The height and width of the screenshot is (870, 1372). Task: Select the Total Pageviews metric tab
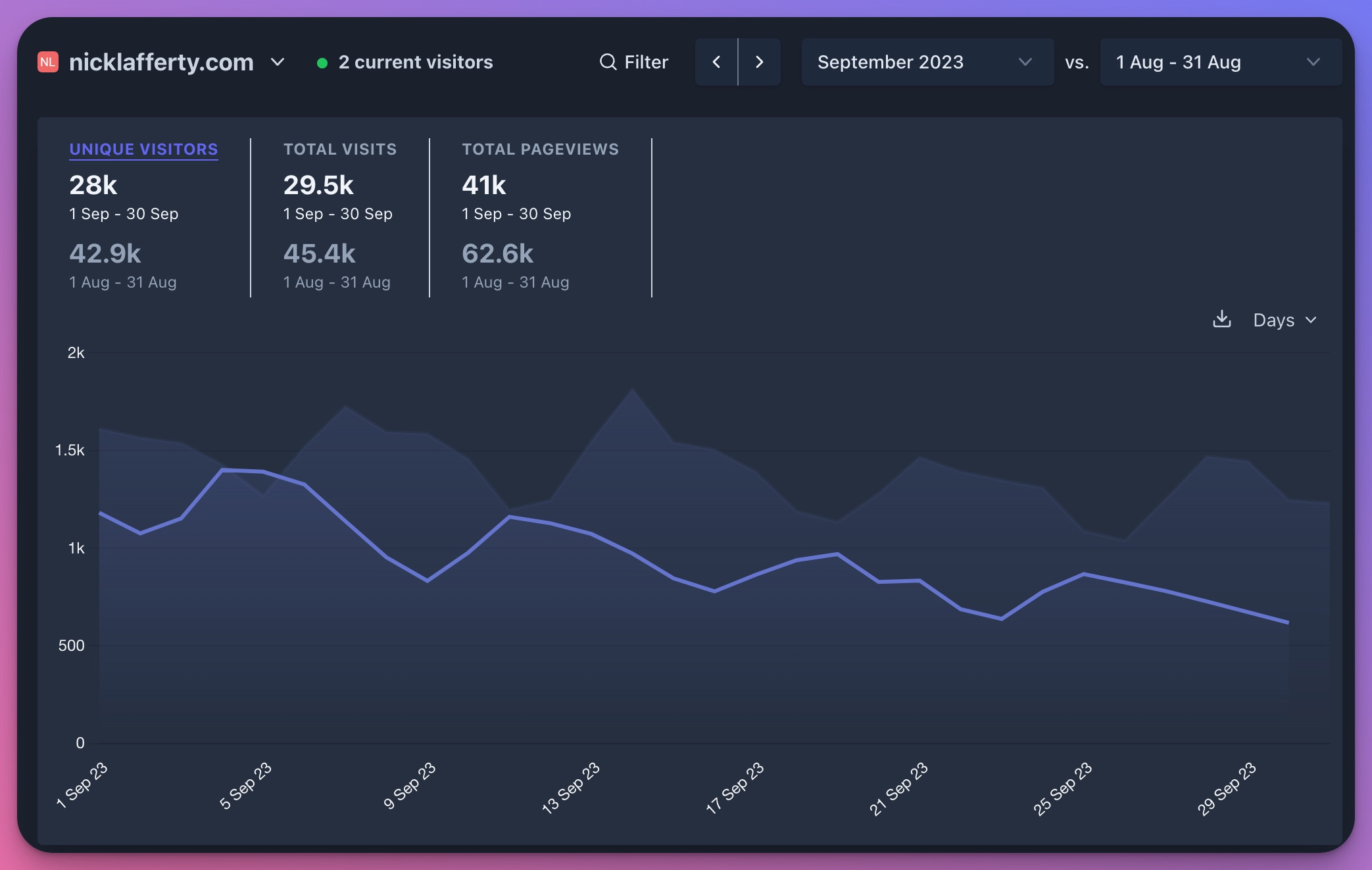point(540,149)
